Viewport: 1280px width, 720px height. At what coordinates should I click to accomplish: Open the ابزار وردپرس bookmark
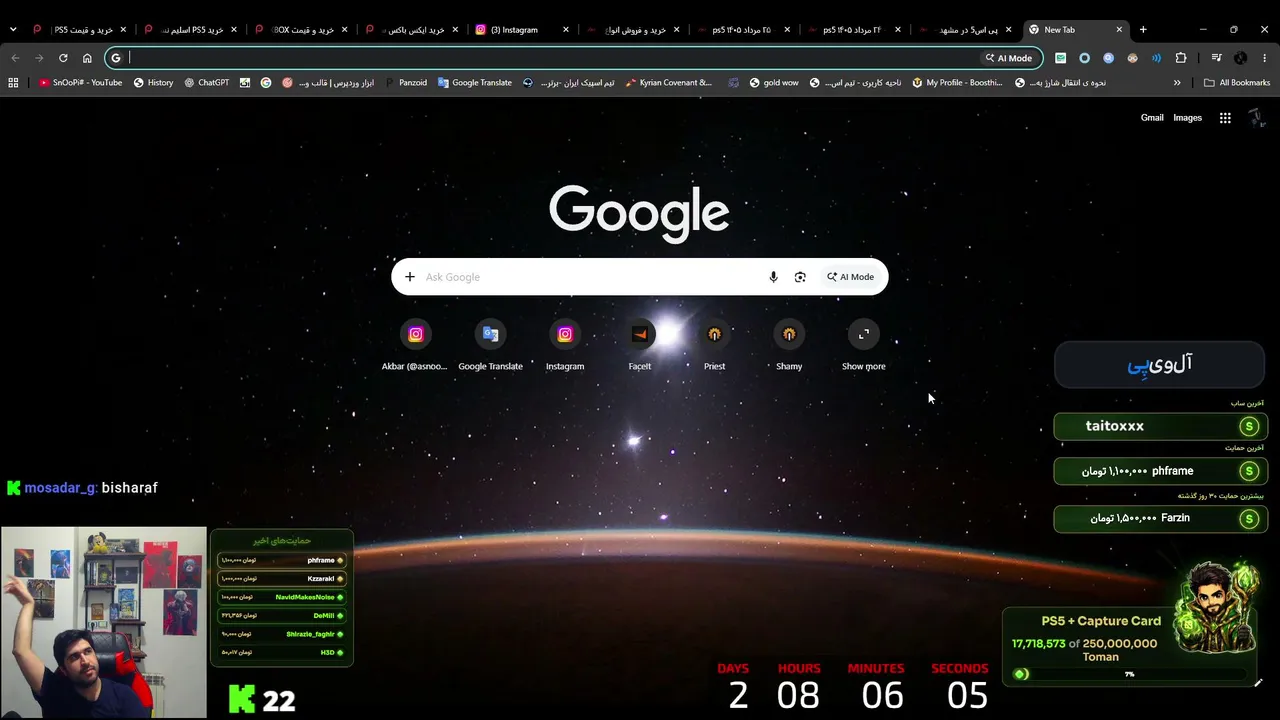click(x=328, y=83)
